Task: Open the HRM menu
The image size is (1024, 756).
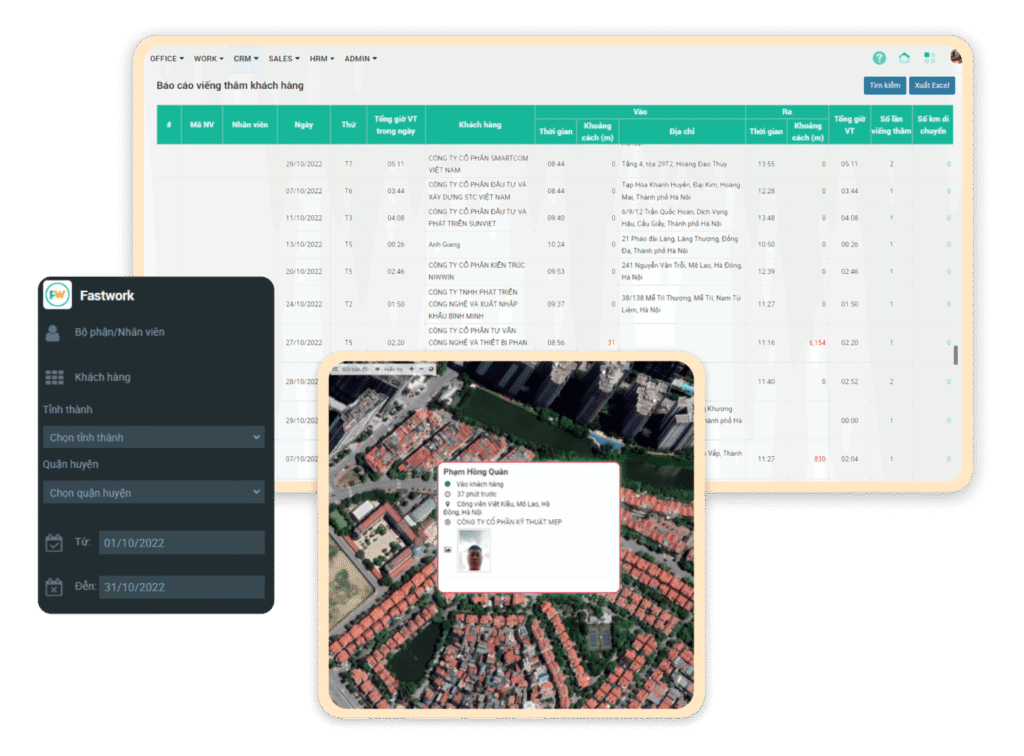Action: (x=321, y=59)
